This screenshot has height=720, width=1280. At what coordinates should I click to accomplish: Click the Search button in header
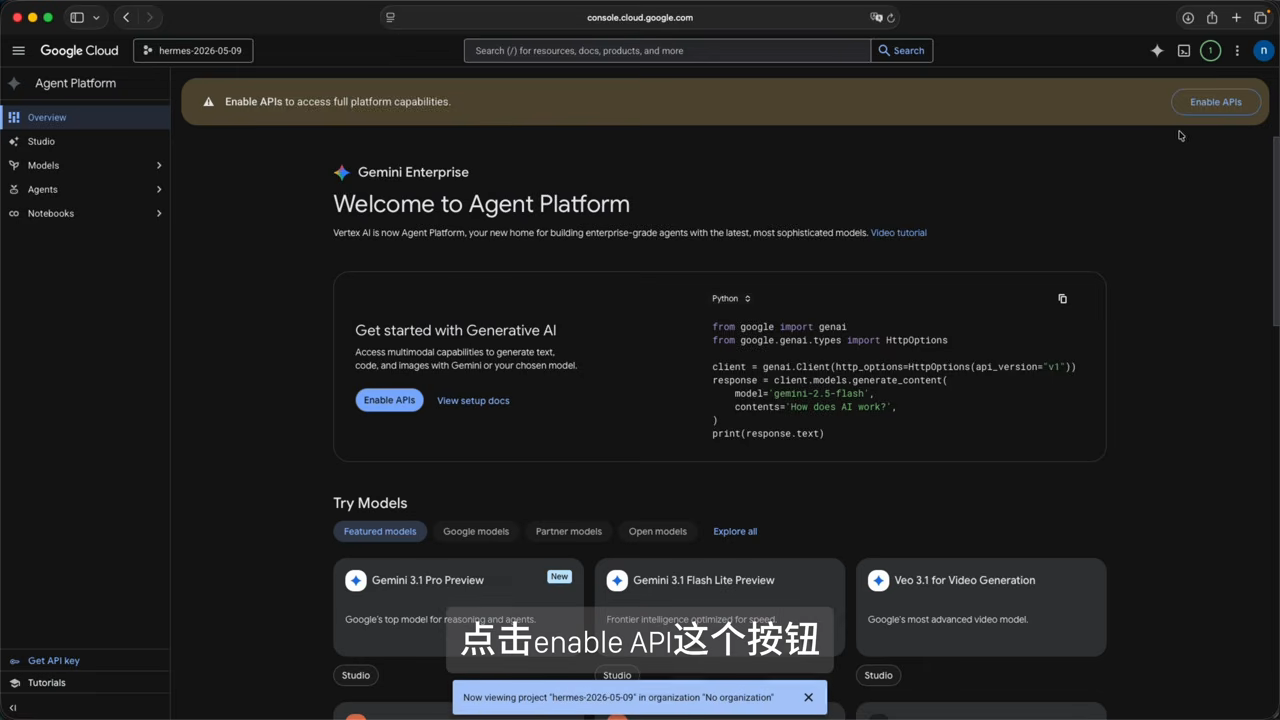(902, 50)
